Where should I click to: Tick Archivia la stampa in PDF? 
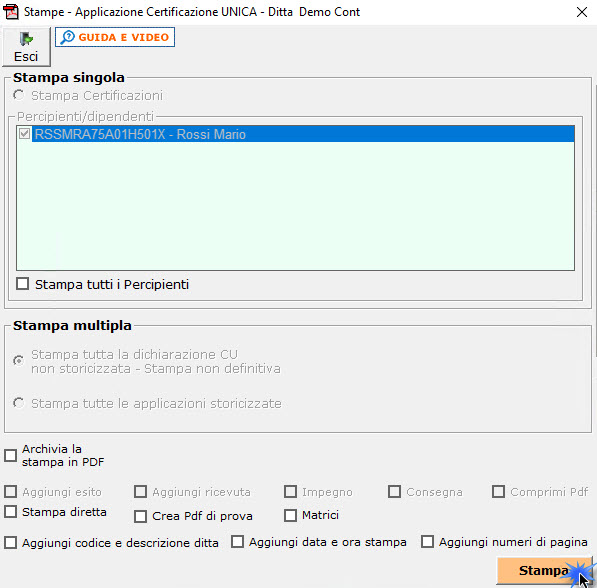point(11,455)
